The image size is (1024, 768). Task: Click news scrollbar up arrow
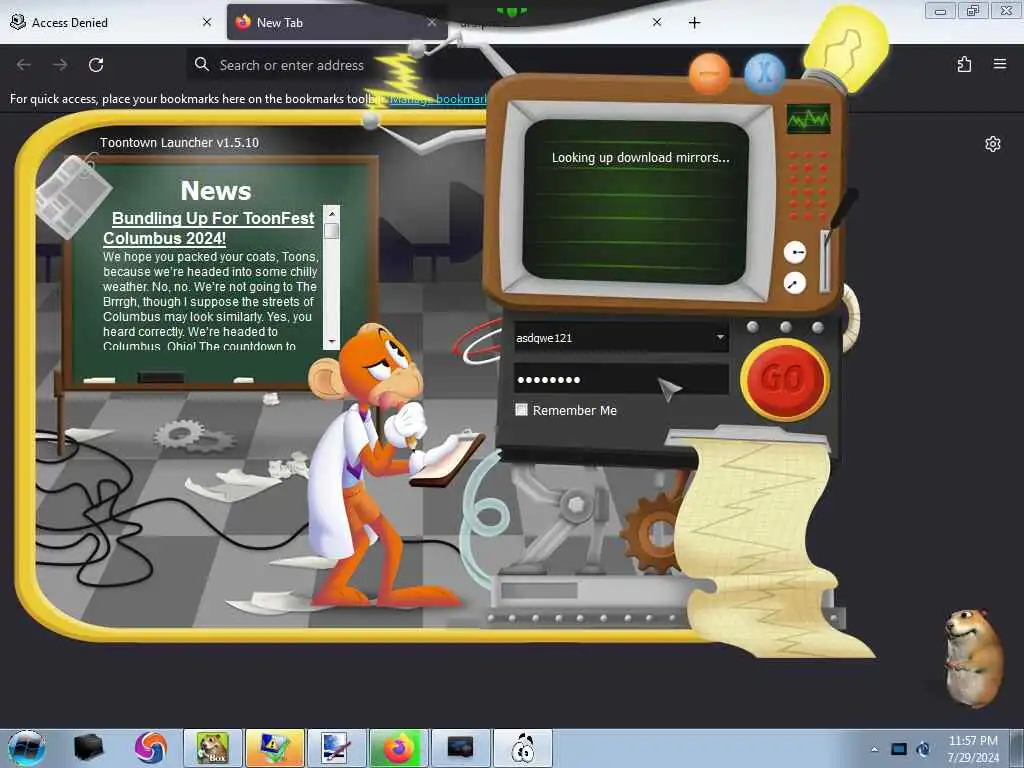pos(332,214)
